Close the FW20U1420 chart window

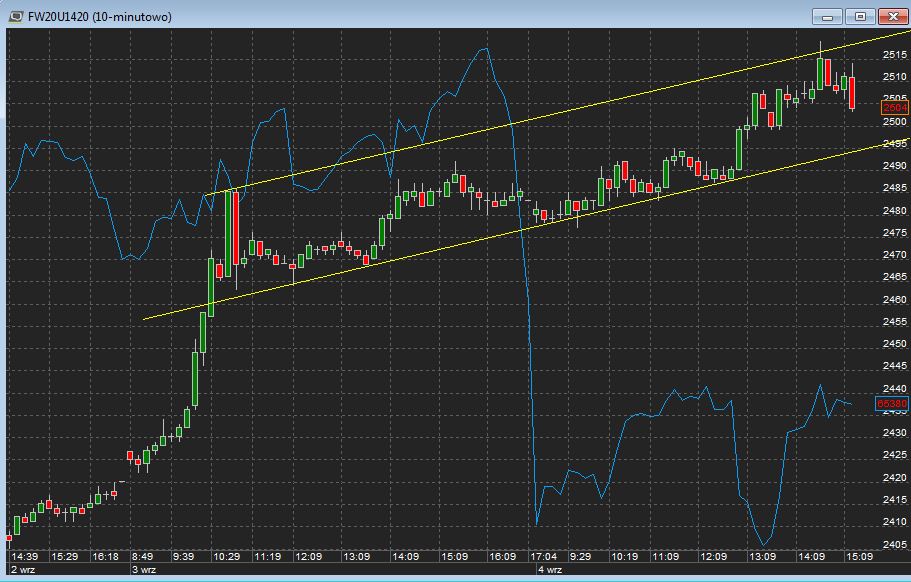coord(894,16)
